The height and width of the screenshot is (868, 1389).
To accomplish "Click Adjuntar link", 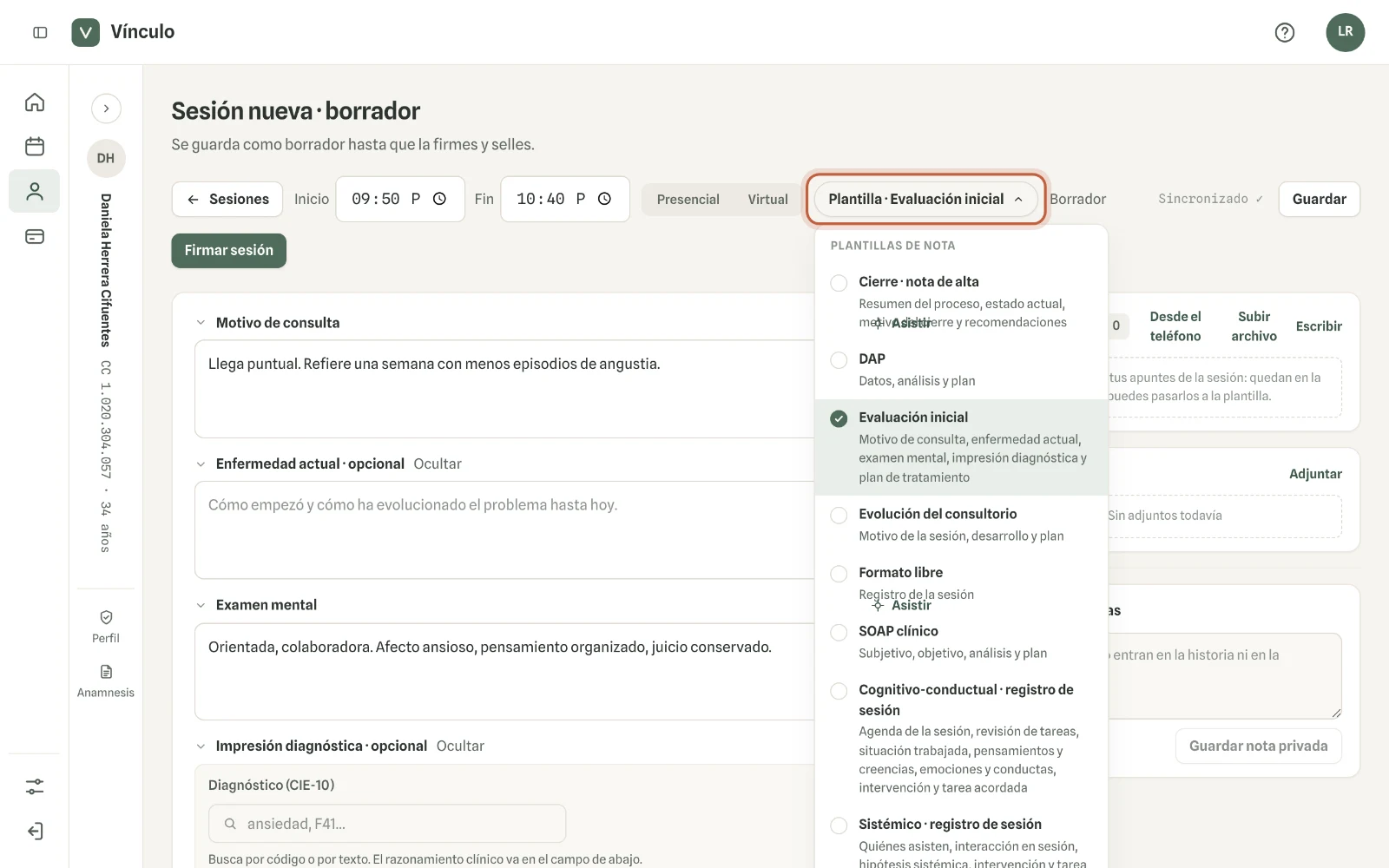I will [x=1315, y=474].
